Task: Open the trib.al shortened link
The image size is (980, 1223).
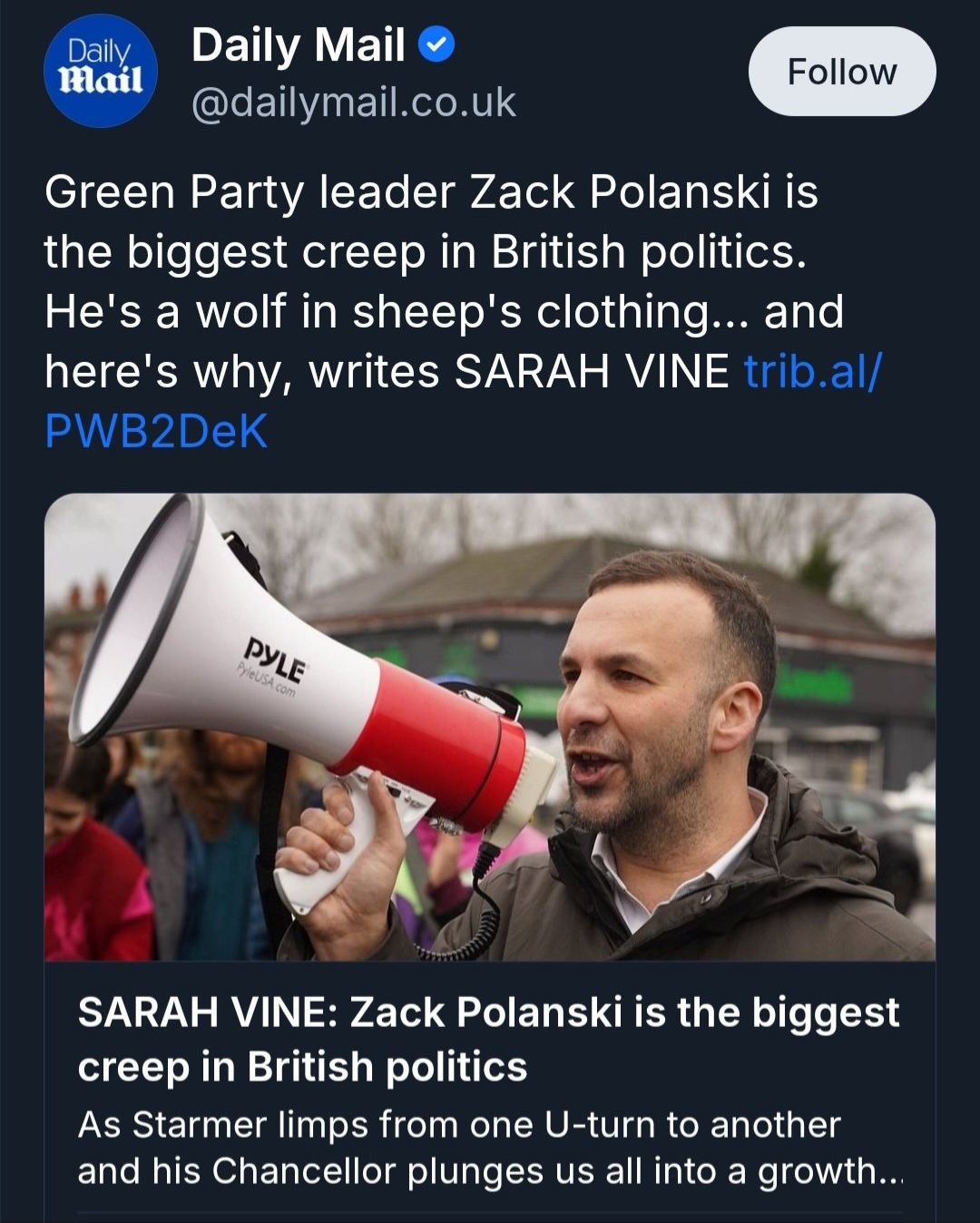Action: click(812, 371)
